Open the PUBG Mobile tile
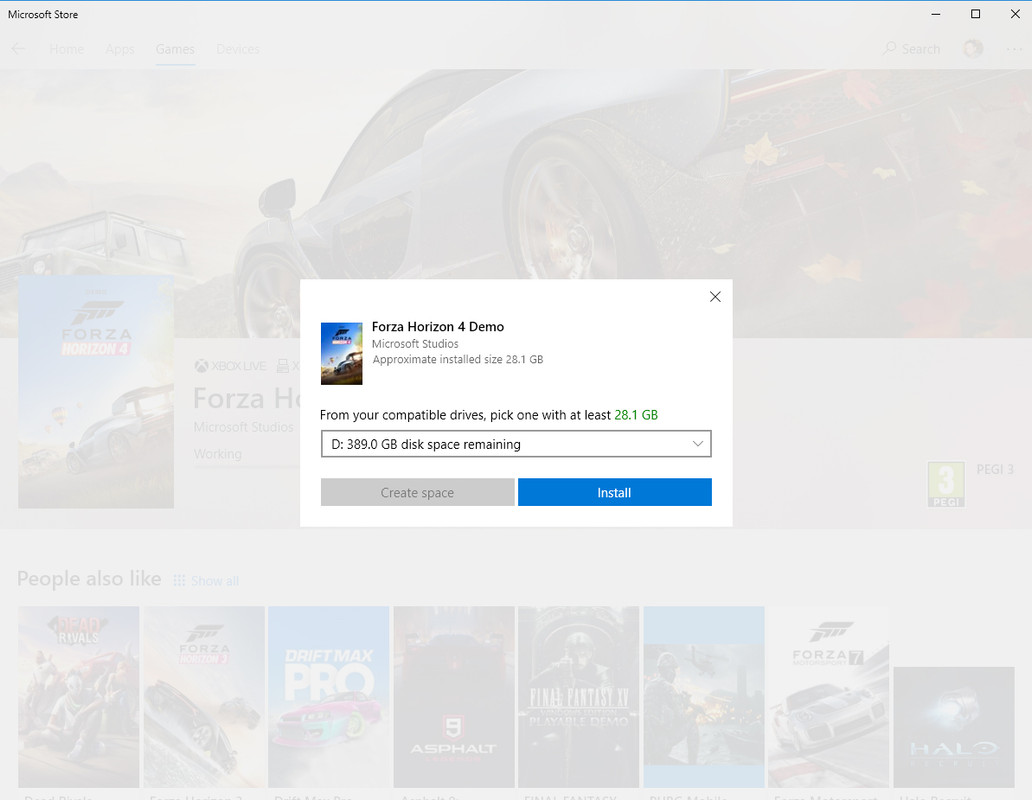Screen dimensions: 1032x800 coord(704,697)
